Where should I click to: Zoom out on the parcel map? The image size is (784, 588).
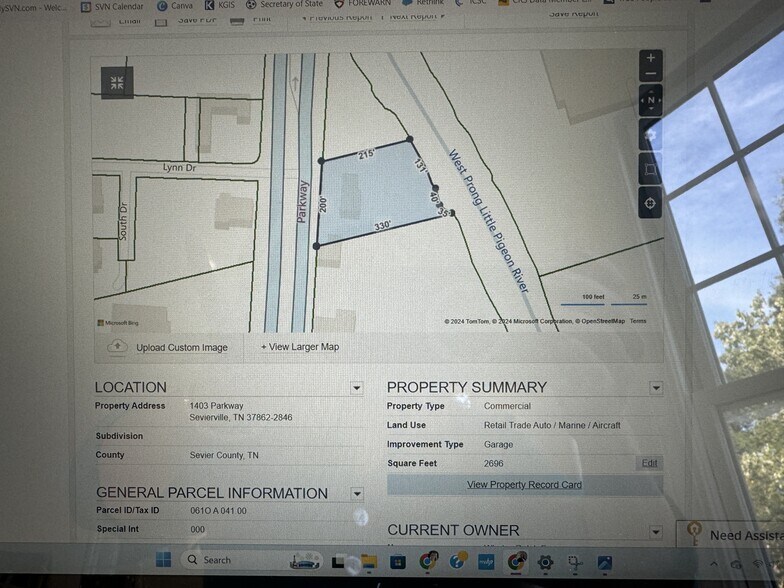tap(651, 75)
